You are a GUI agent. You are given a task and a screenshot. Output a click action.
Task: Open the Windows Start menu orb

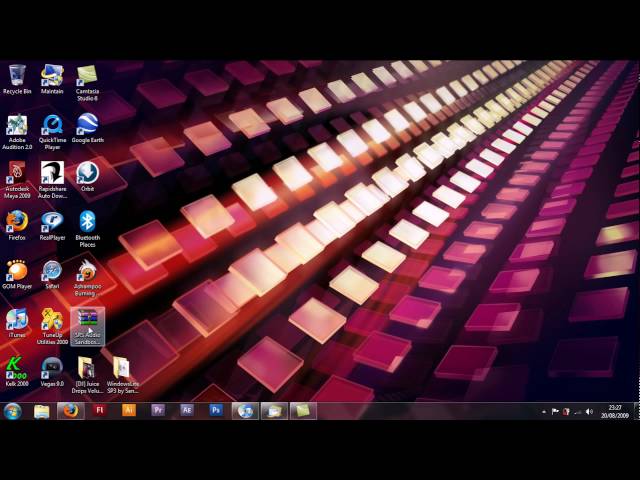(13, 411)
